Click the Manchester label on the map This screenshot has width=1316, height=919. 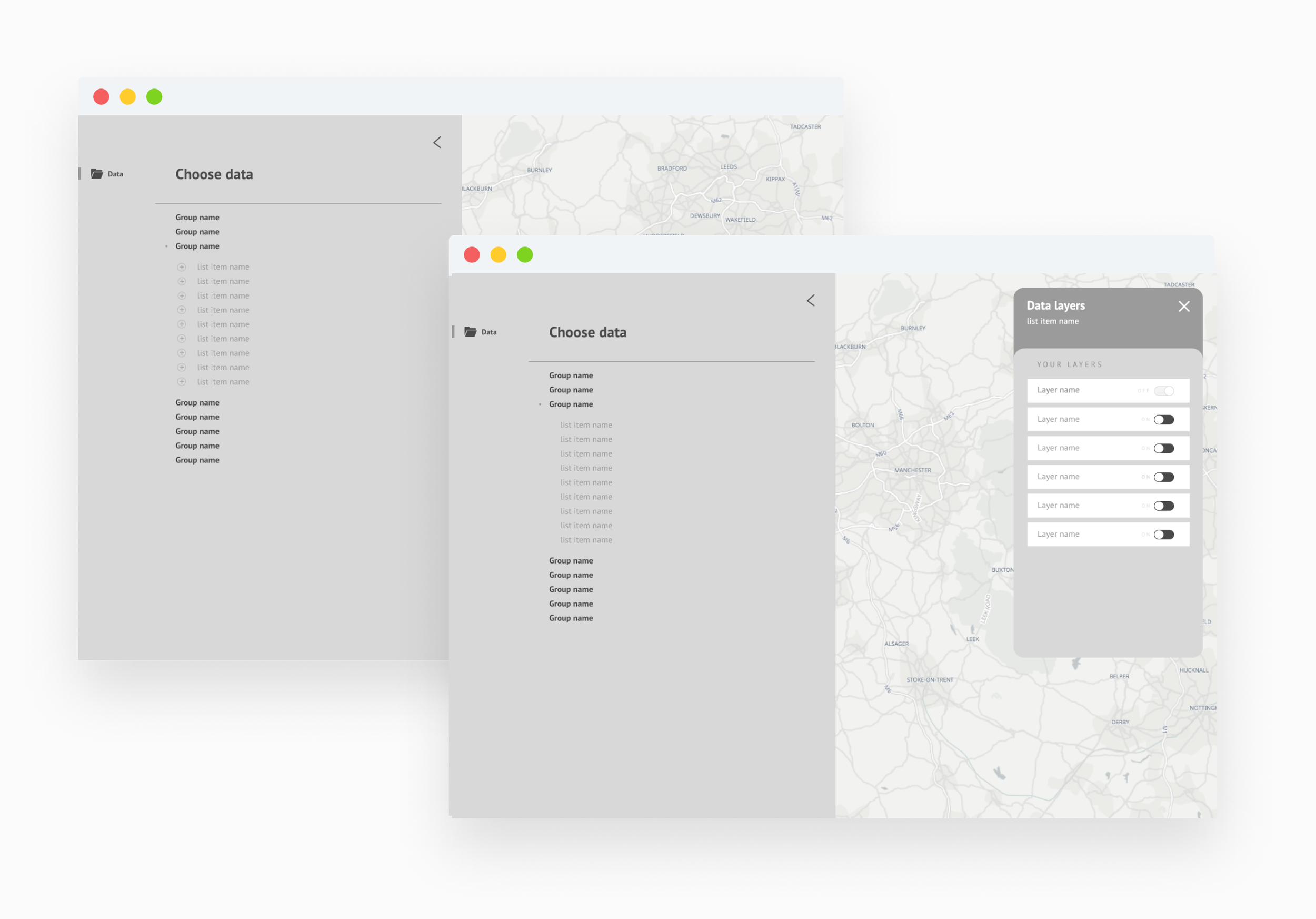point(912,471)
